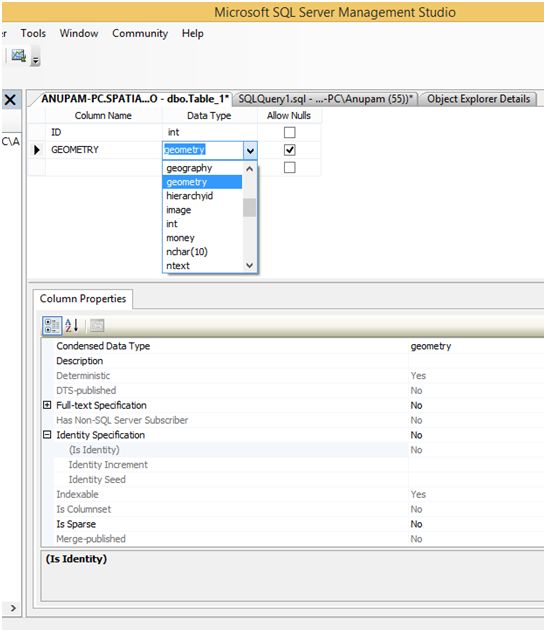Image resolution: width=544 pixels, height=632 pixels.
Task: Choose int from data type dropdown list
Action: click(202, 224)
